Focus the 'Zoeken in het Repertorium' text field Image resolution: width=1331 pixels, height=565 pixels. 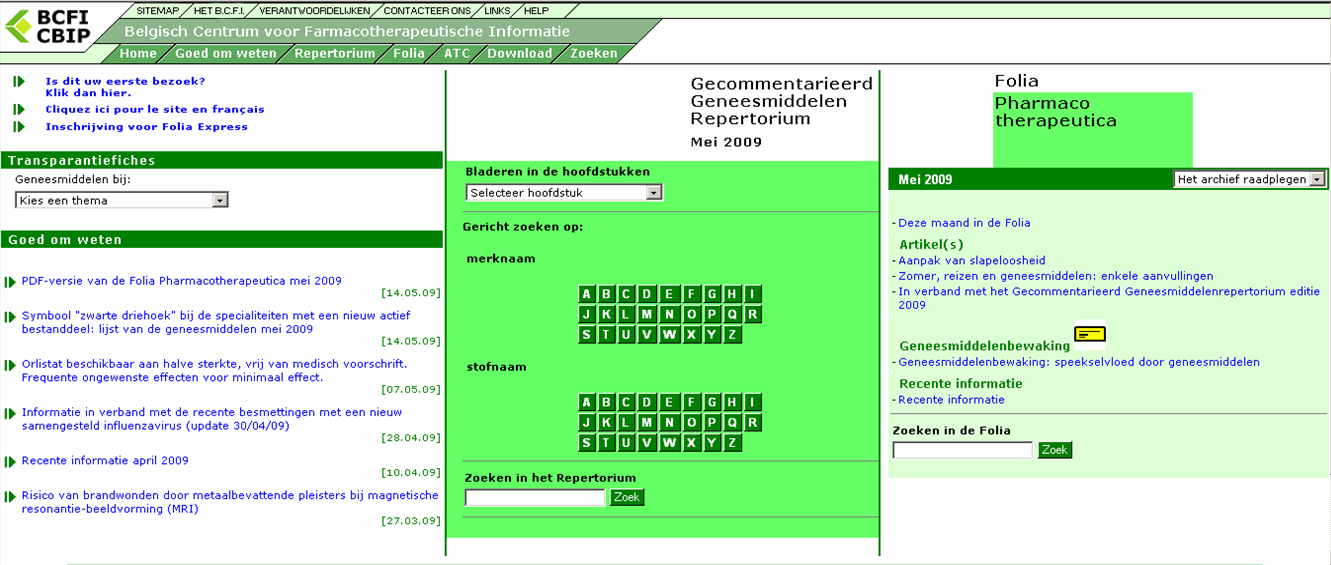pos(535,497)
